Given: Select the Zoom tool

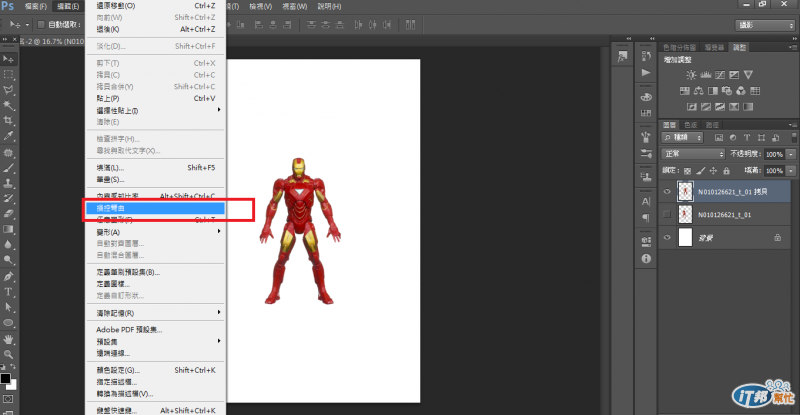Looking at the screenshot, I should pyautogui.click(x=8, y=356).
